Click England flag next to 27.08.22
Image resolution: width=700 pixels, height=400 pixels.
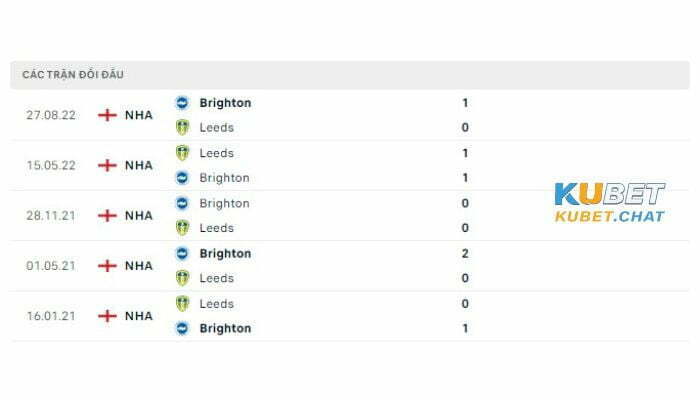(x=107, y=115)
